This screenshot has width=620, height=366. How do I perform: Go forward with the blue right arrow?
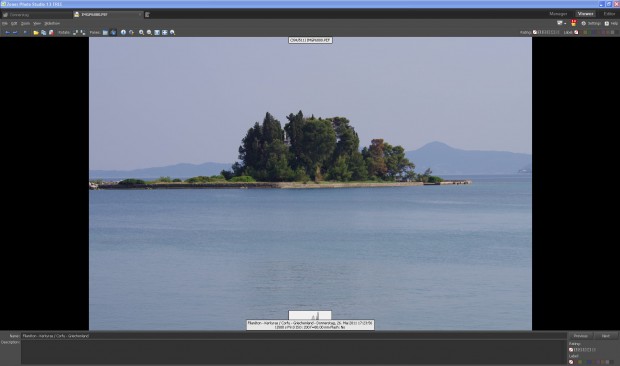click(x=15, y=32)
